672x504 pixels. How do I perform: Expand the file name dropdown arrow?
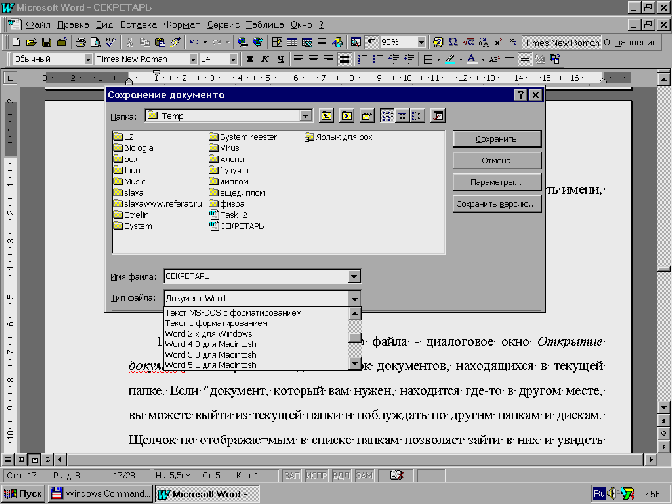pyautogui.click(x=354, y=276)
